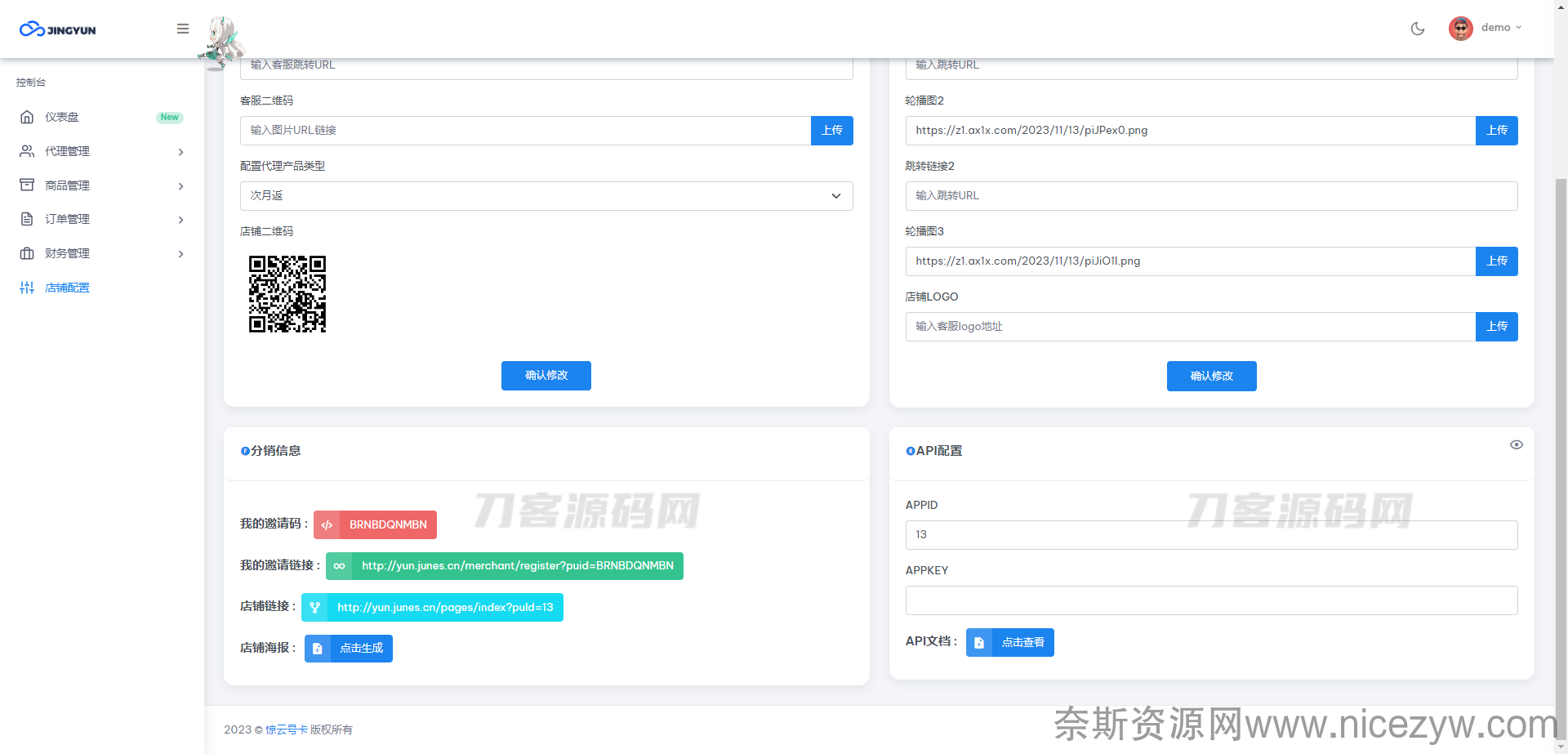The width and height of the screenshot is (1568, 754).
Task: Click 点击查看 API docs button
Action: [x=1010, y=642]
